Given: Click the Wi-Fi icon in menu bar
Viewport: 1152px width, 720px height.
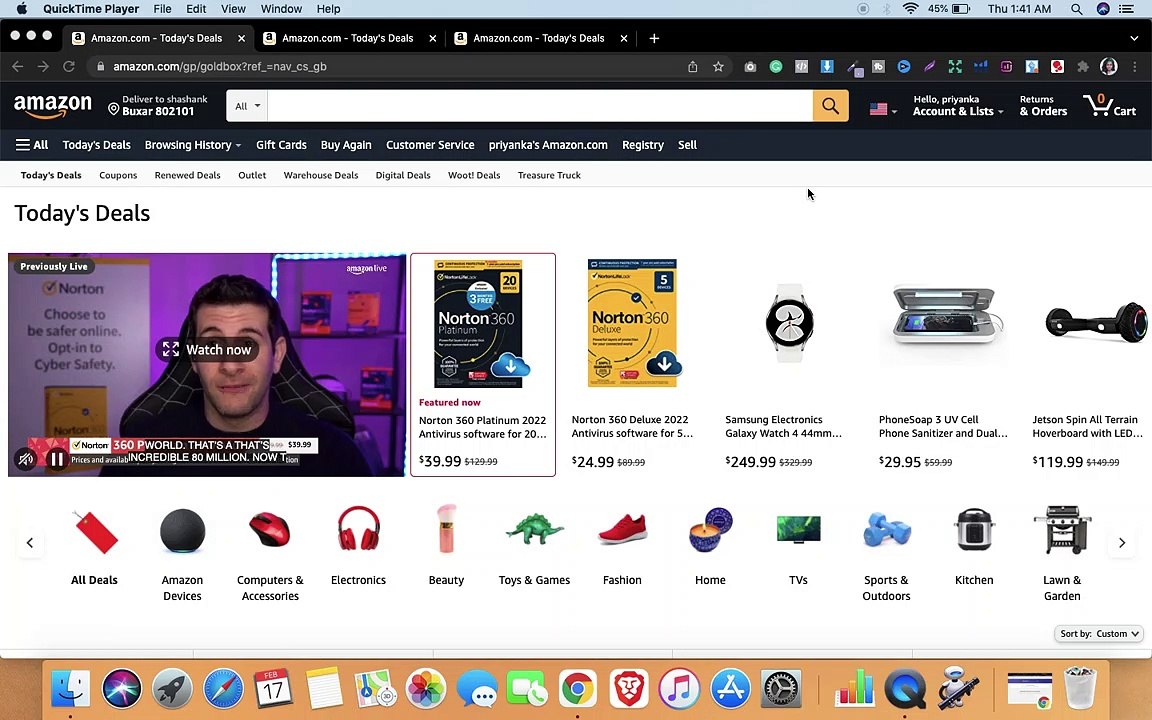Looking at the screenshot, I should point(910,9).
